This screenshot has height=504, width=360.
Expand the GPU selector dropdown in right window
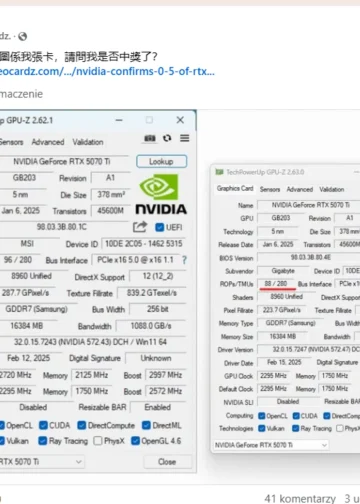tap(271, 445)
